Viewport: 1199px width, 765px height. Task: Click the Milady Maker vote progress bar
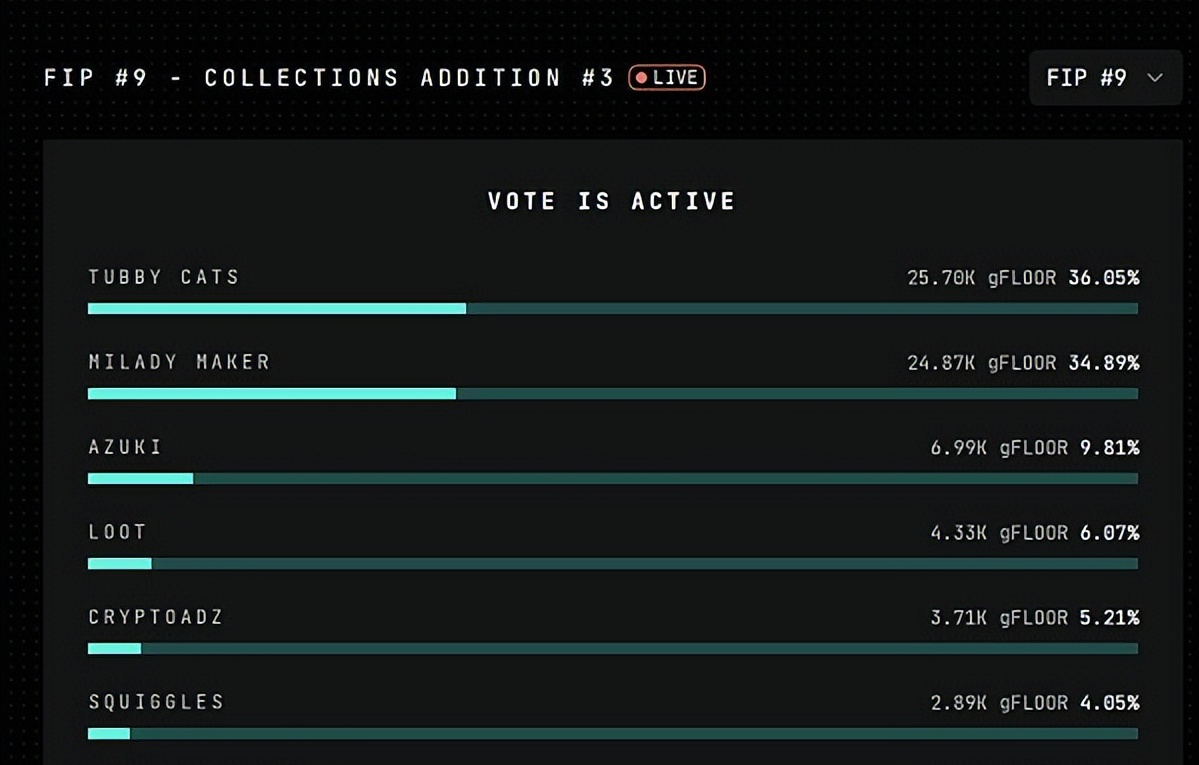pos(612,394)
